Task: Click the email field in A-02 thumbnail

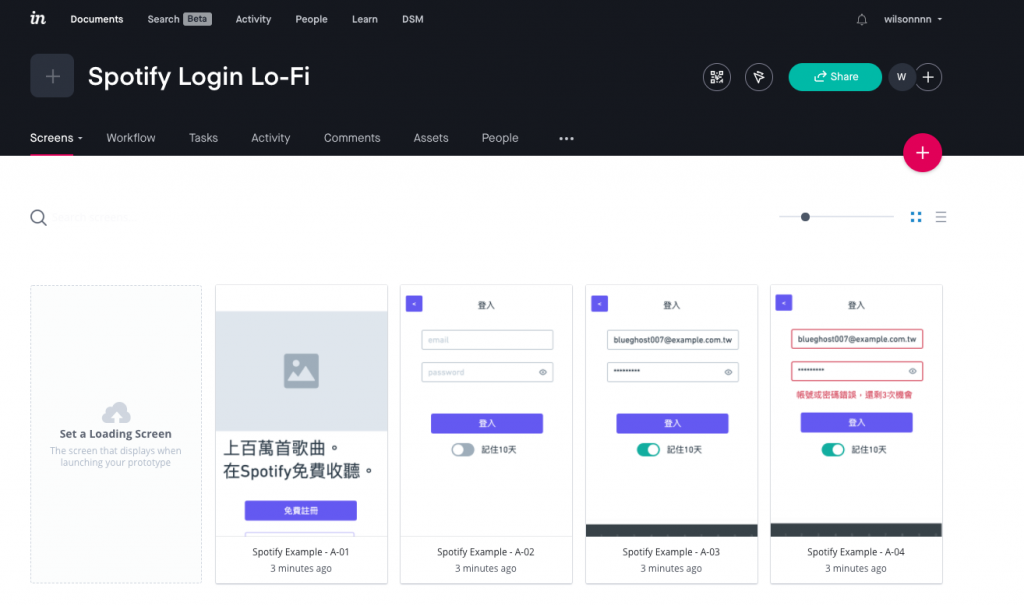Action: (x=487, y=340)
